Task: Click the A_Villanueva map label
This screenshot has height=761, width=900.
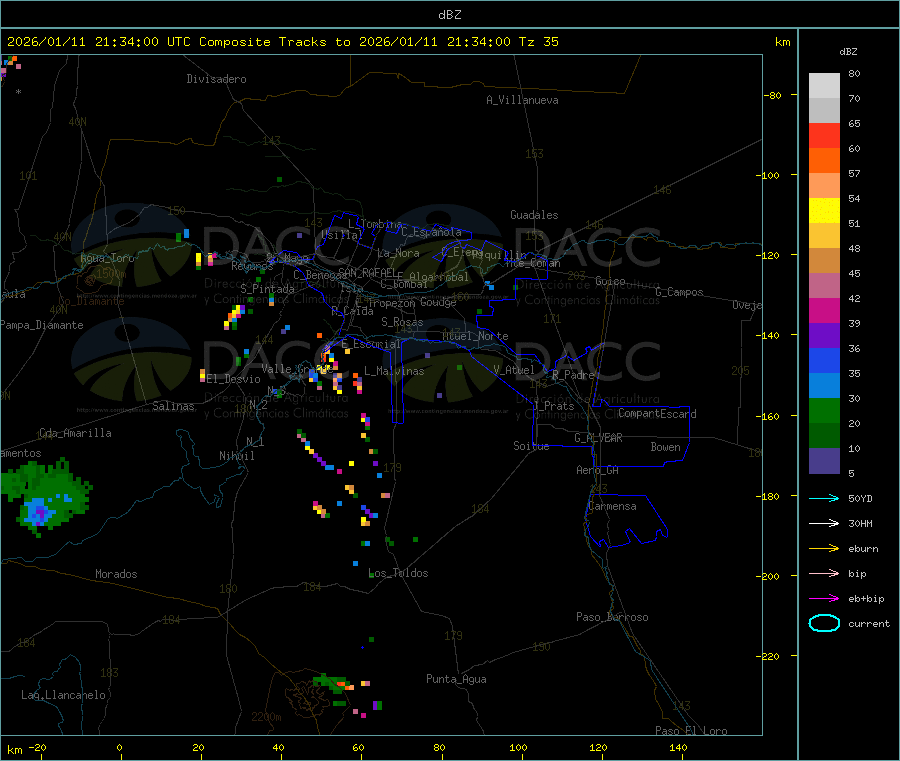Action: click(x=522, y=100)
